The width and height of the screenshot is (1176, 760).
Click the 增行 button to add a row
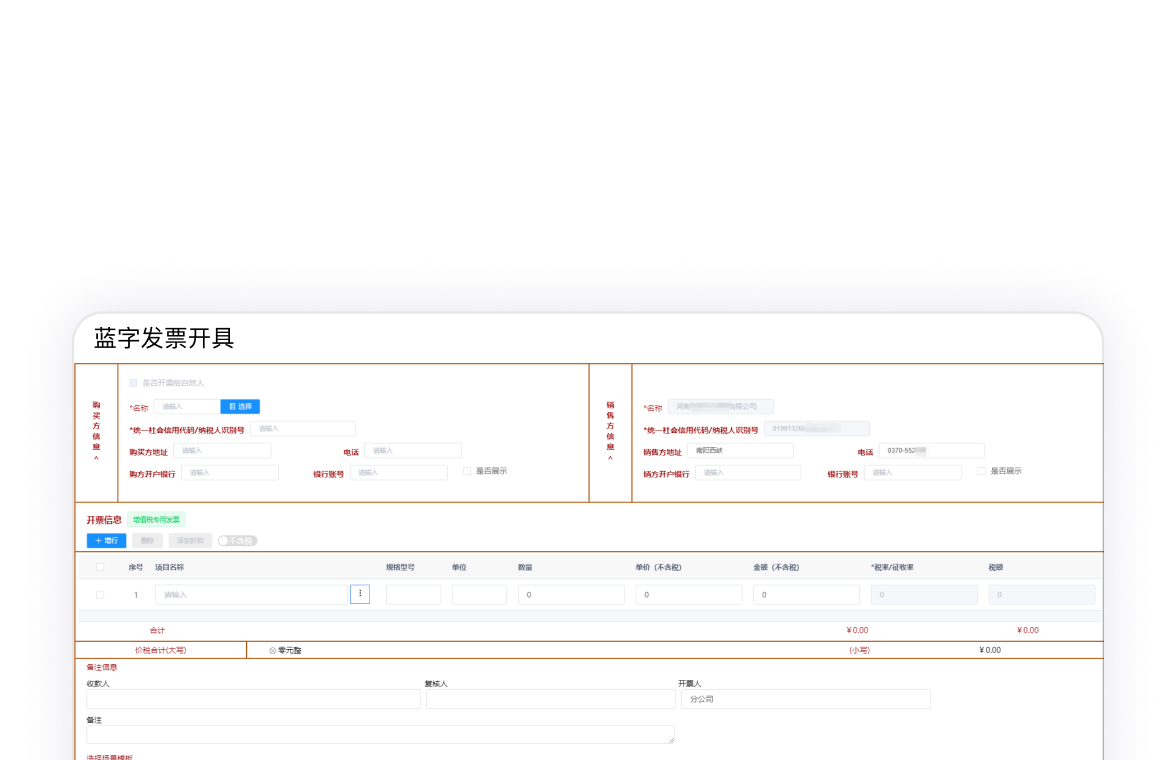[106, 540]
